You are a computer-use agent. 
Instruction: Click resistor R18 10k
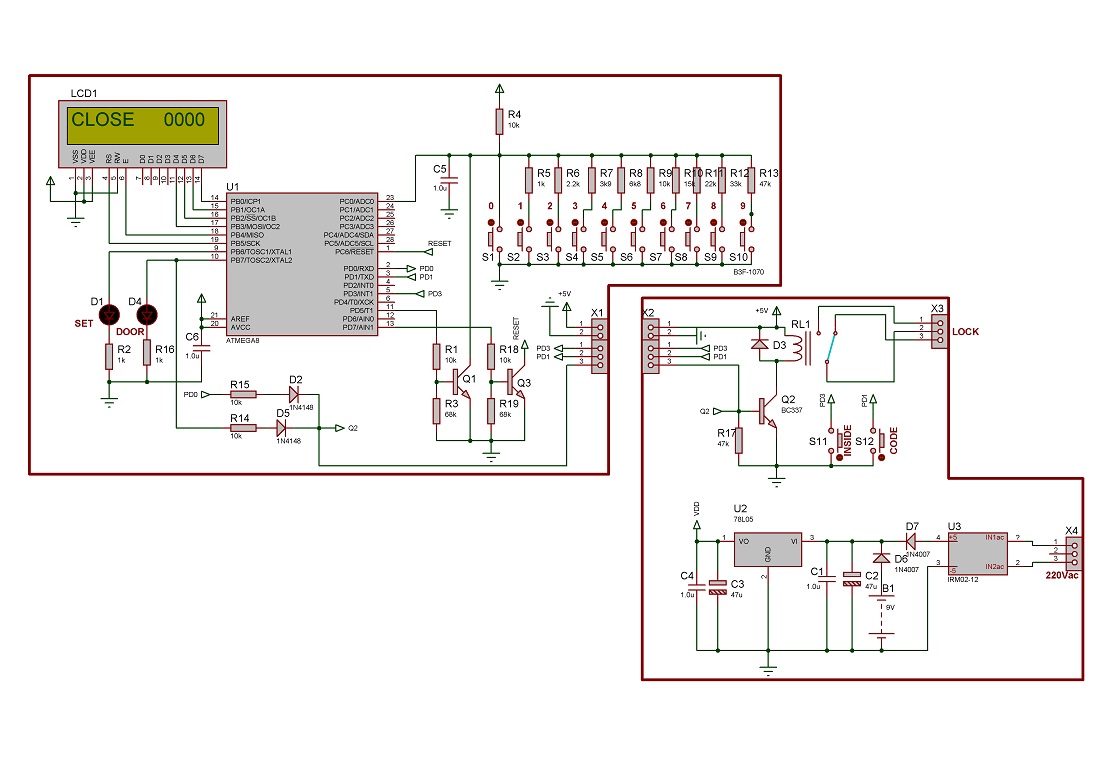click(x=491, y=356)
